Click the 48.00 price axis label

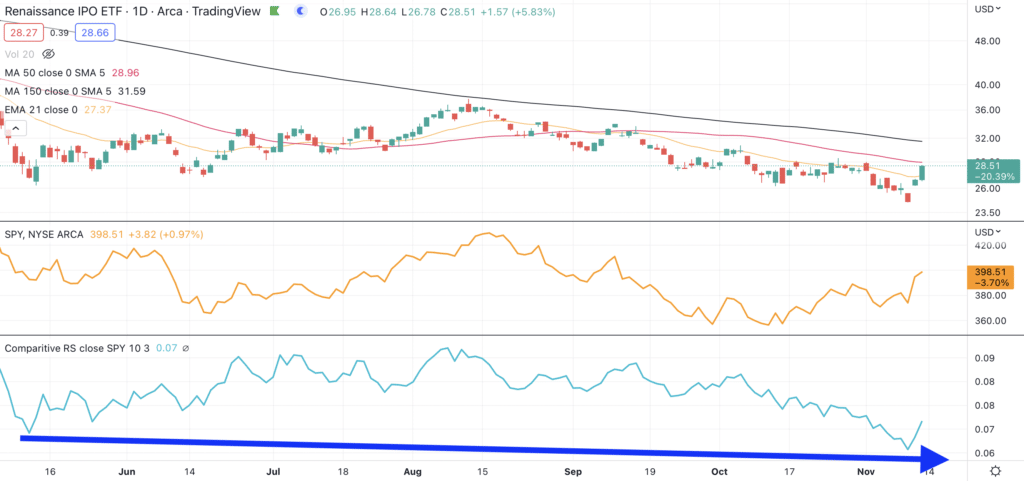(988, 41)
